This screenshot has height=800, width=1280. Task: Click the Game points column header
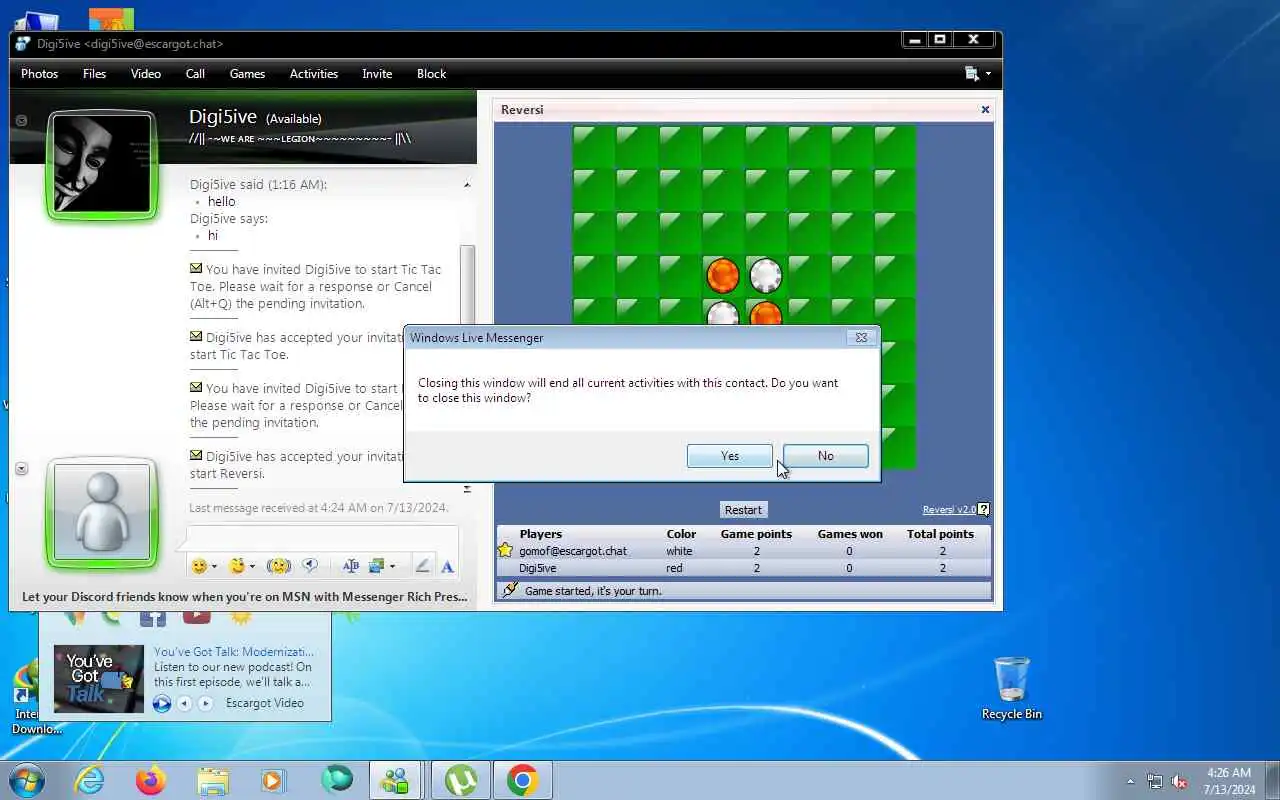pyautogui.click(x=756, y=534)
